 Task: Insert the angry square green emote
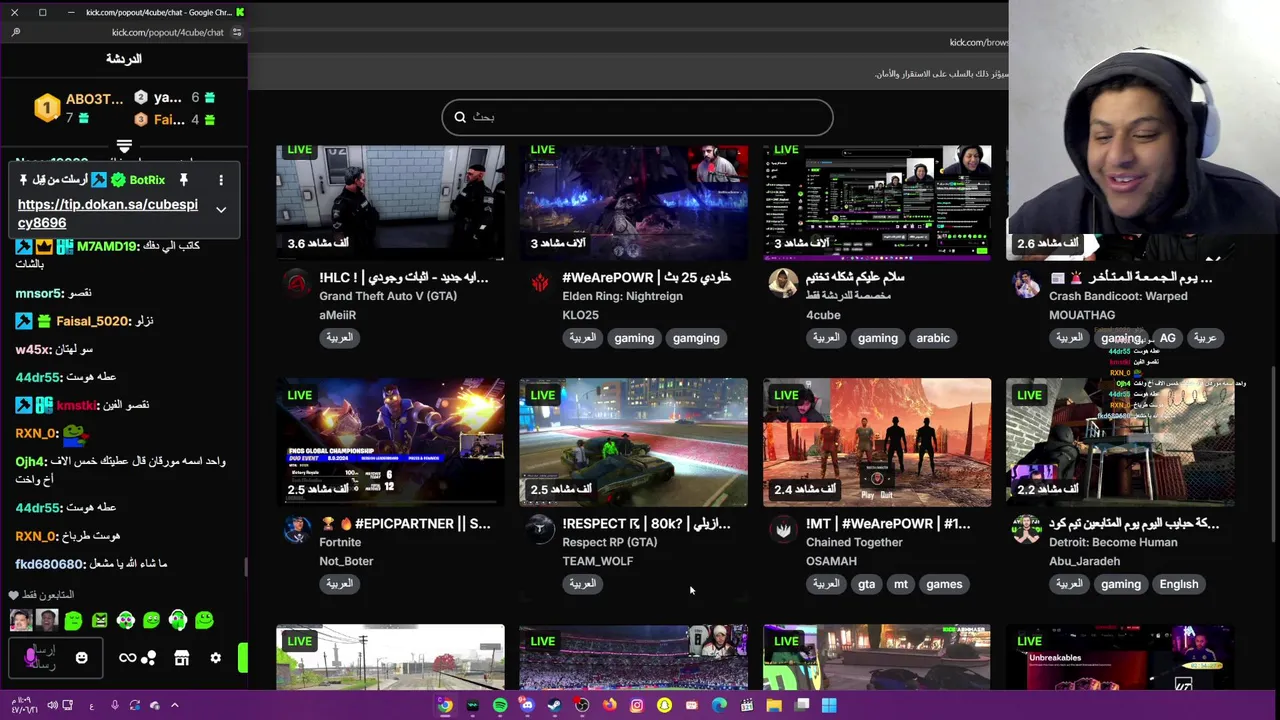tap(100, 621)
